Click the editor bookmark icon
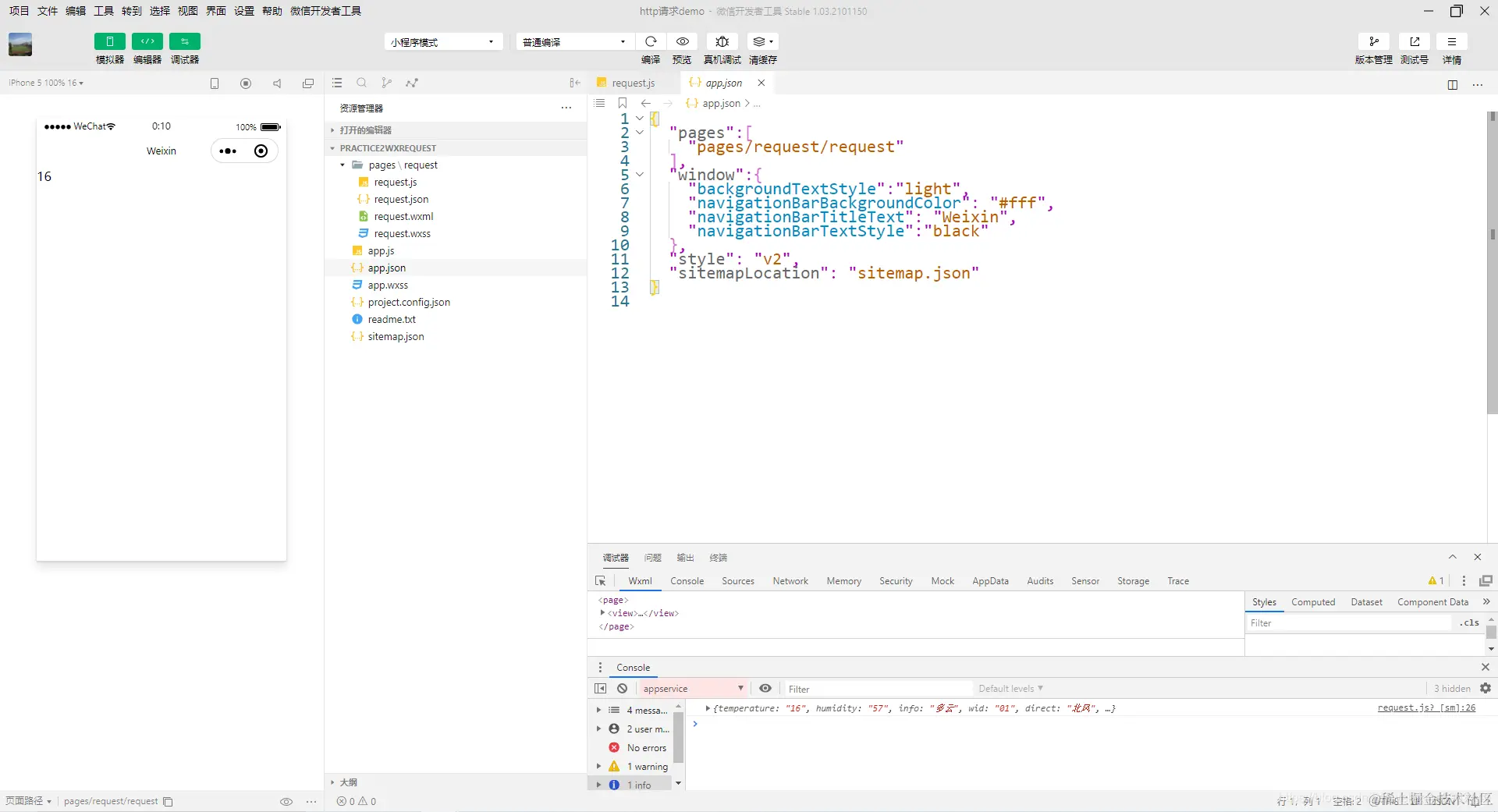Image resolution: width=1498 pixels, height=812 pixels. (x=623, y=103)
